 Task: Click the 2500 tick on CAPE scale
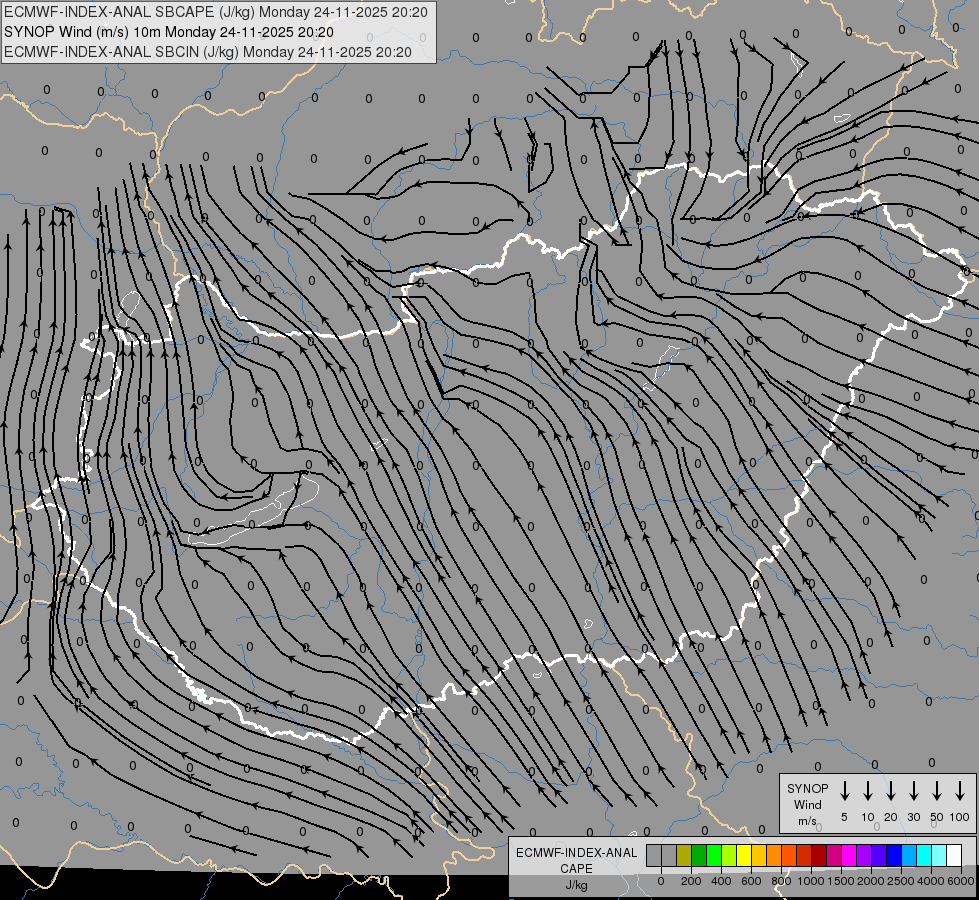pos(901,881)
